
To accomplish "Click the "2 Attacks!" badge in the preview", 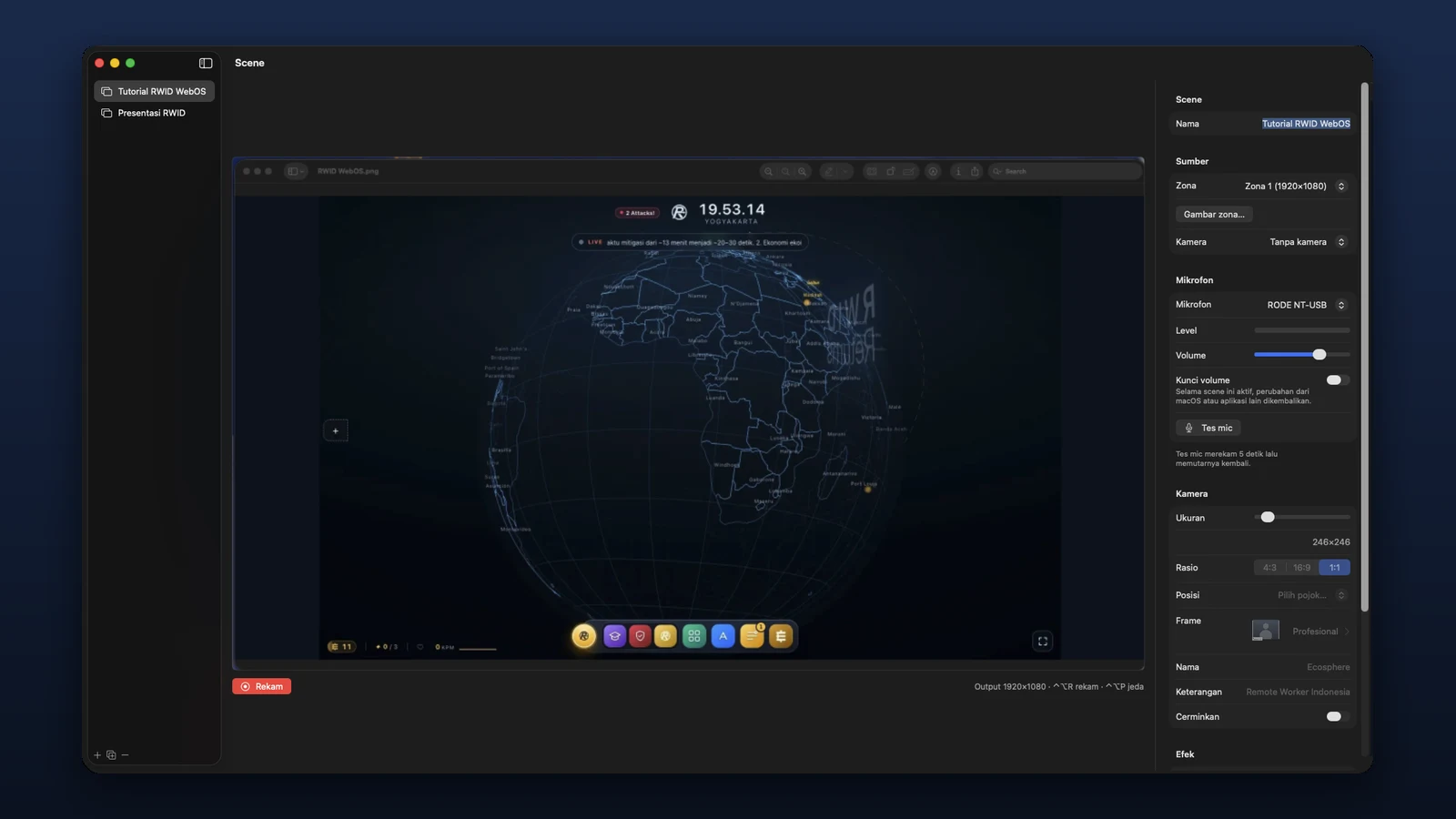I will [x=637, y=213].
